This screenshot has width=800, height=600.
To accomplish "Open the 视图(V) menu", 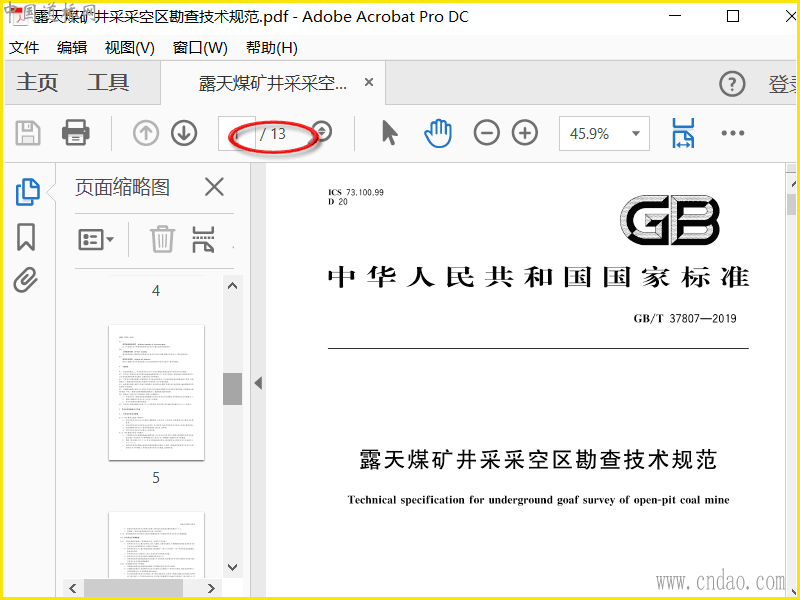I will click(x=130, y=48).
